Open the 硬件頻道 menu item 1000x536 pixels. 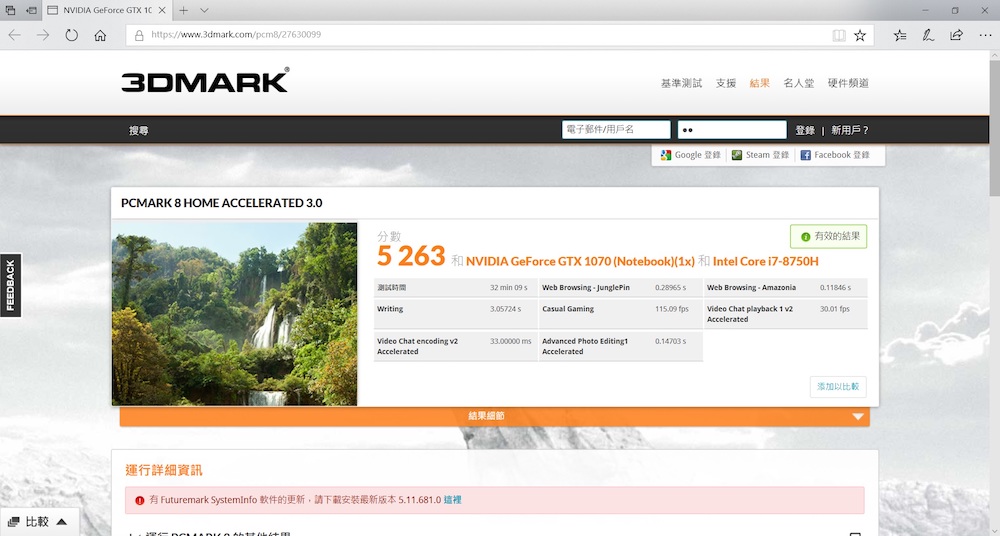848,83
